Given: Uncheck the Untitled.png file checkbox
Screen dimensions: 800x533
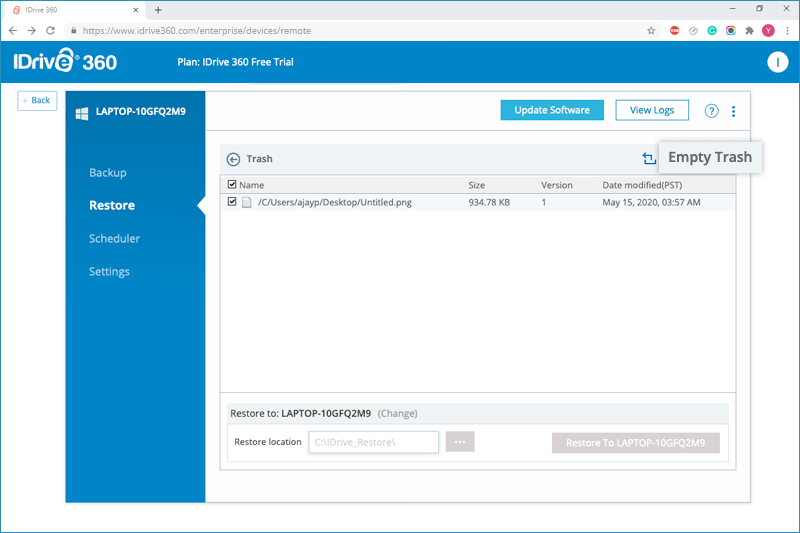Looking at the screenshot, I should point(232,201).
